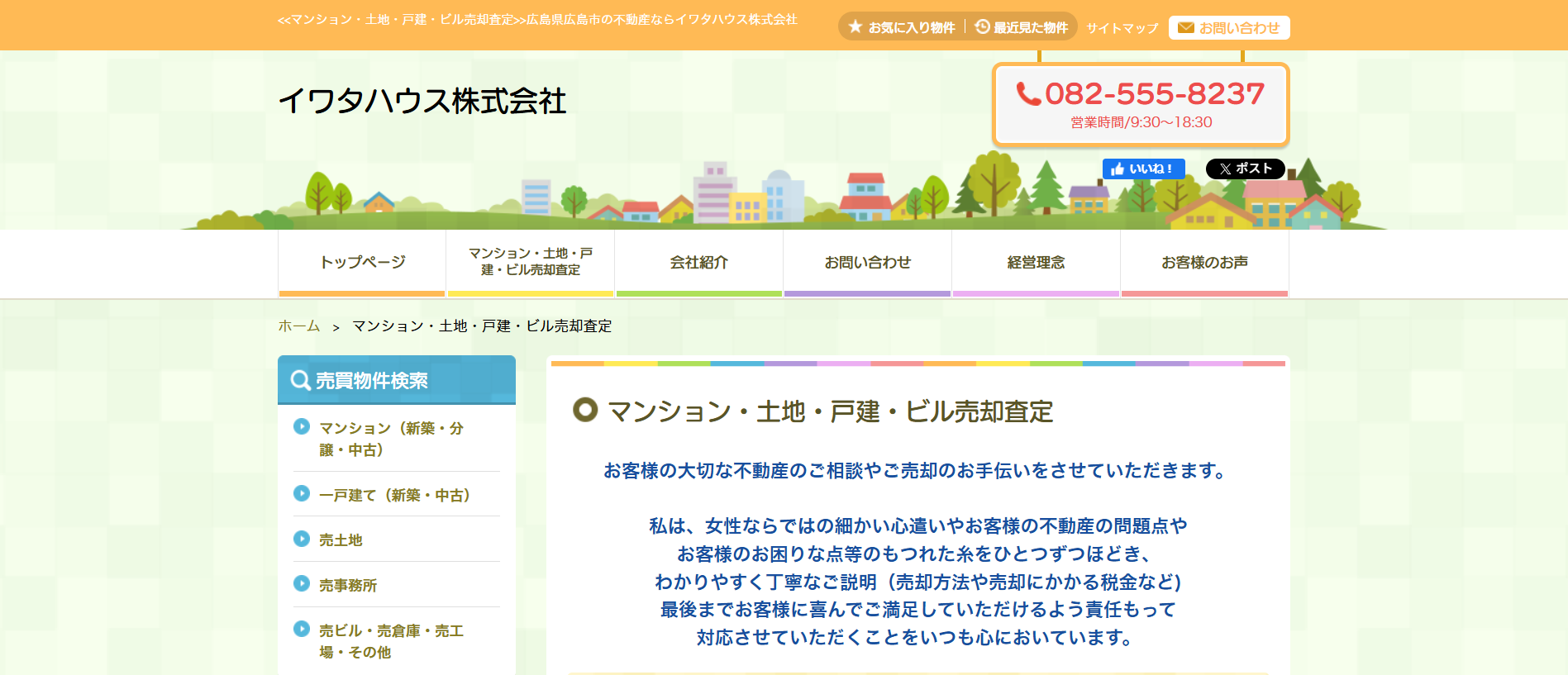
Task: Click arrow bullet next to 売土地
Action: (x=302, y=539)
